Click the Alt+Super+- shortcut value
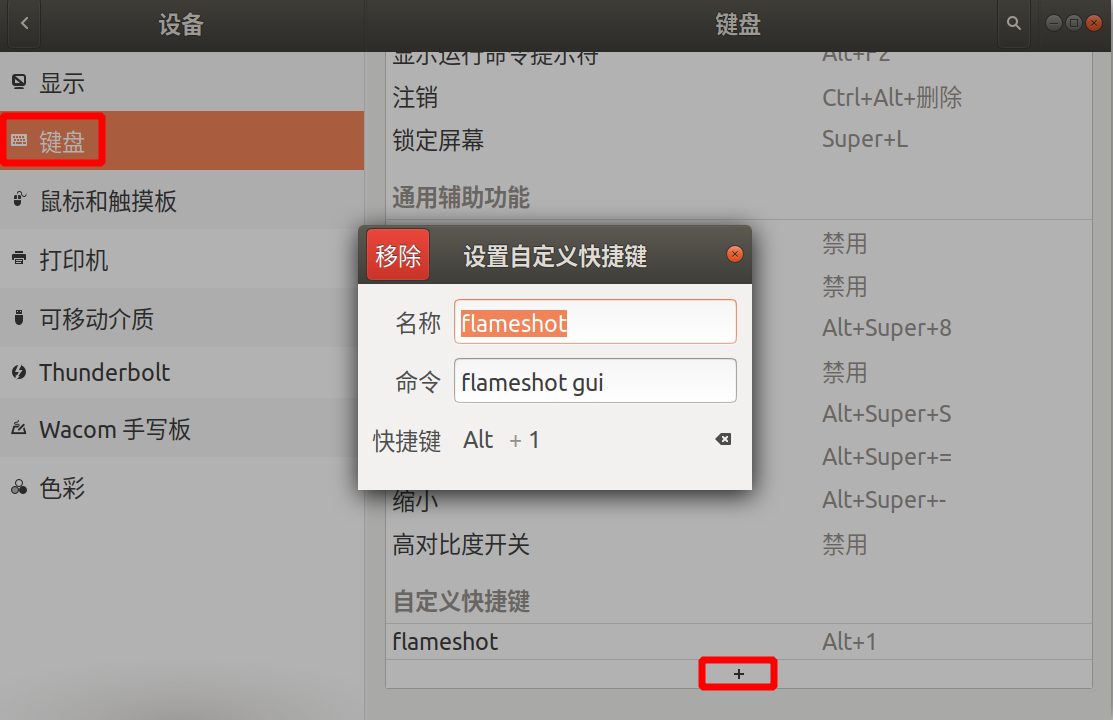Screen dimensions: 1113x720 (x=884, y=500)
